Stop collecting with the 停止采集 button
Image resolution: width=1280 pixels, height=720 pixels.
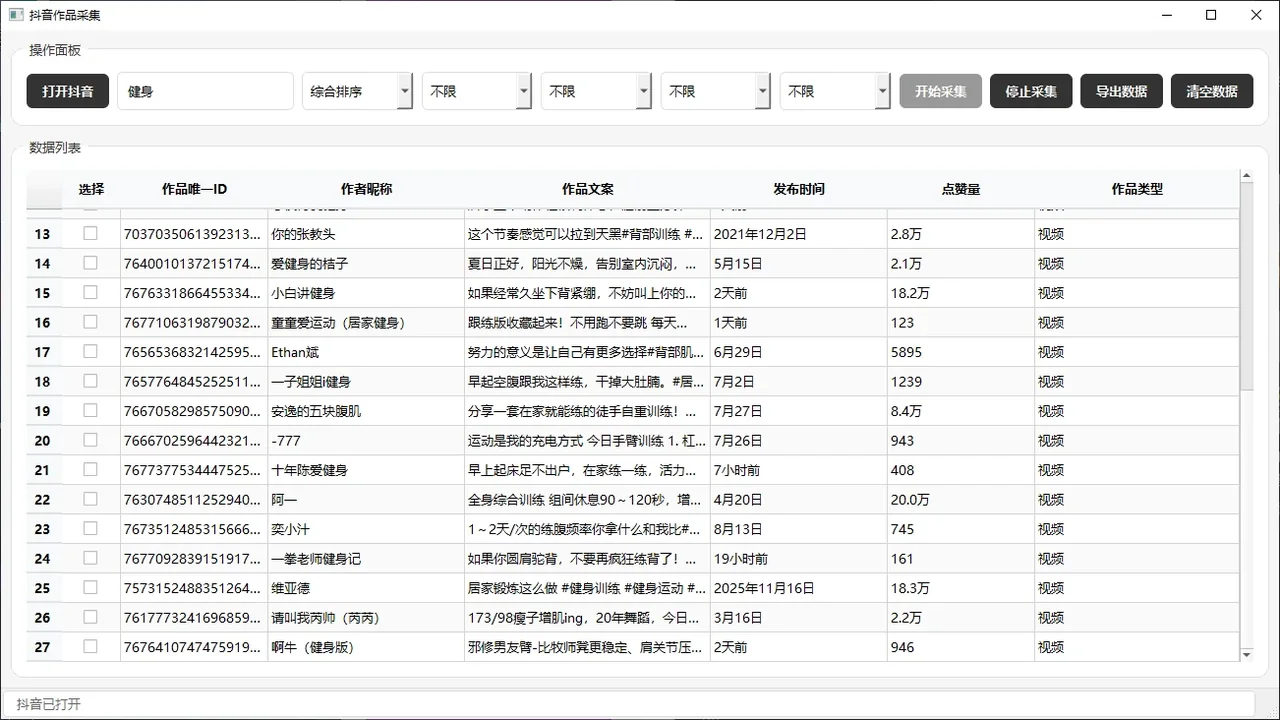tap(1031, 91)
